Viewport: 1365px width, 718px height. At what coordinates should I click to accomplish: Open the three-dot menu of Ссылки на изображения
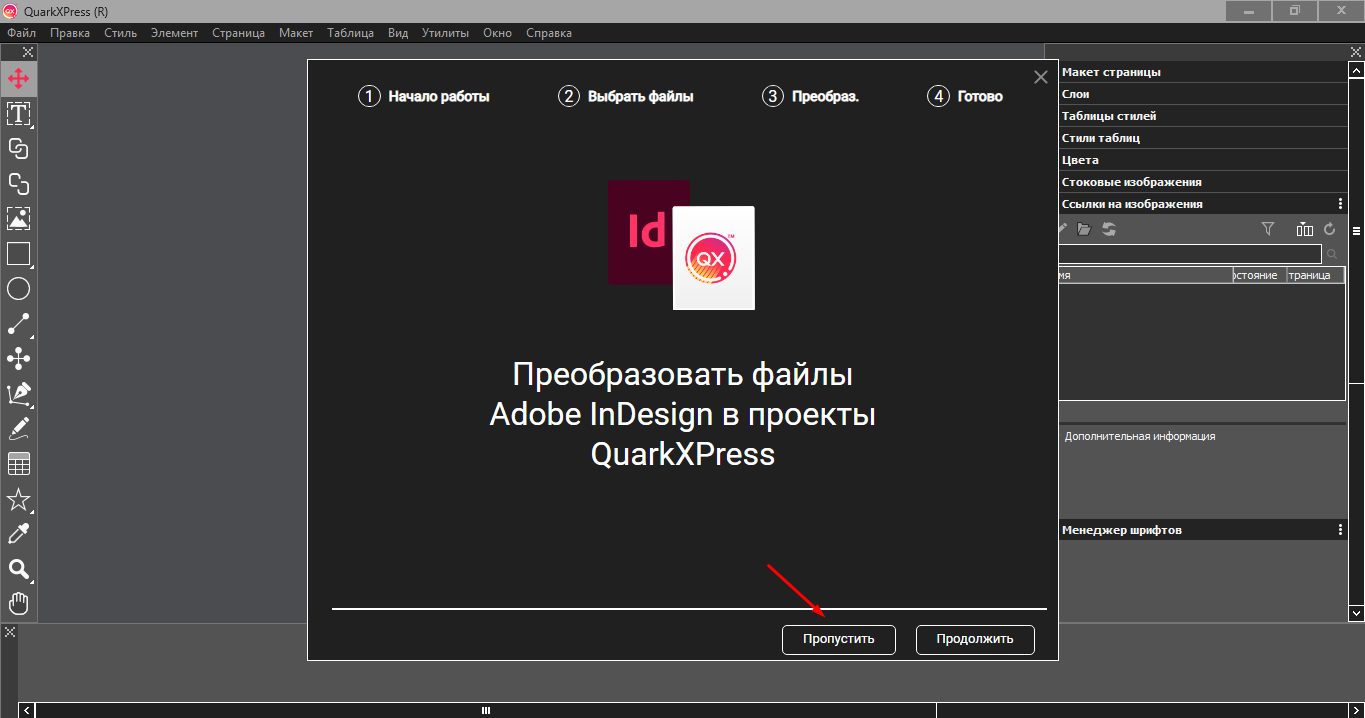(1341, 204)
